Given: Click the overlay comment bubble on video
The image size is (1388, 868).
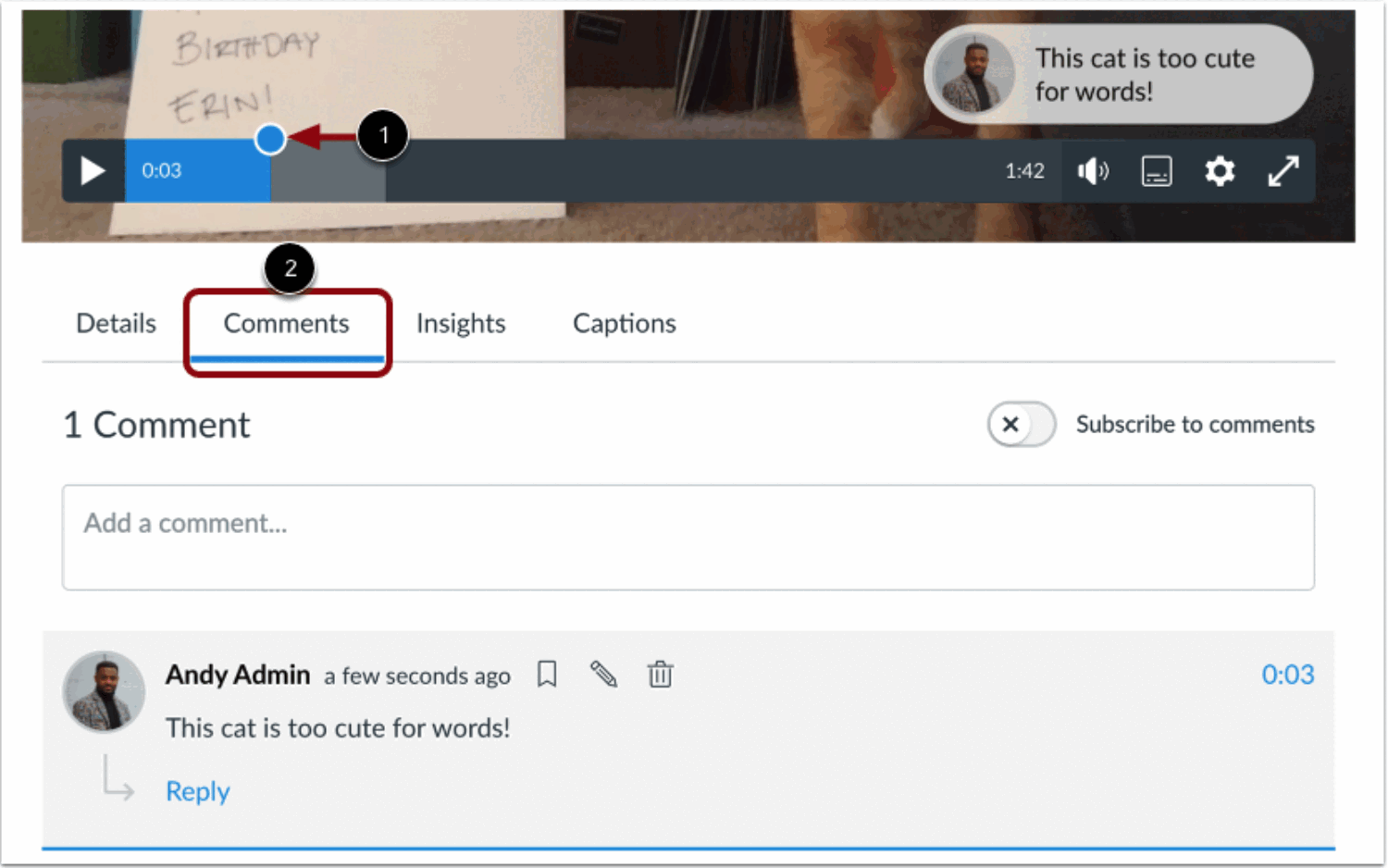Looking at the screenshot, I should (x=1119, y=75).
